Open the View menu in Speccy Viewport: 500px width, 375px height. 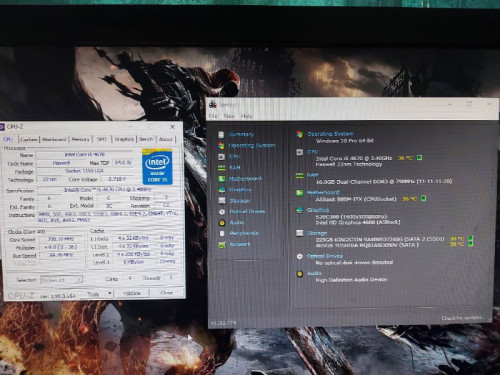click(x=229, y=116)
